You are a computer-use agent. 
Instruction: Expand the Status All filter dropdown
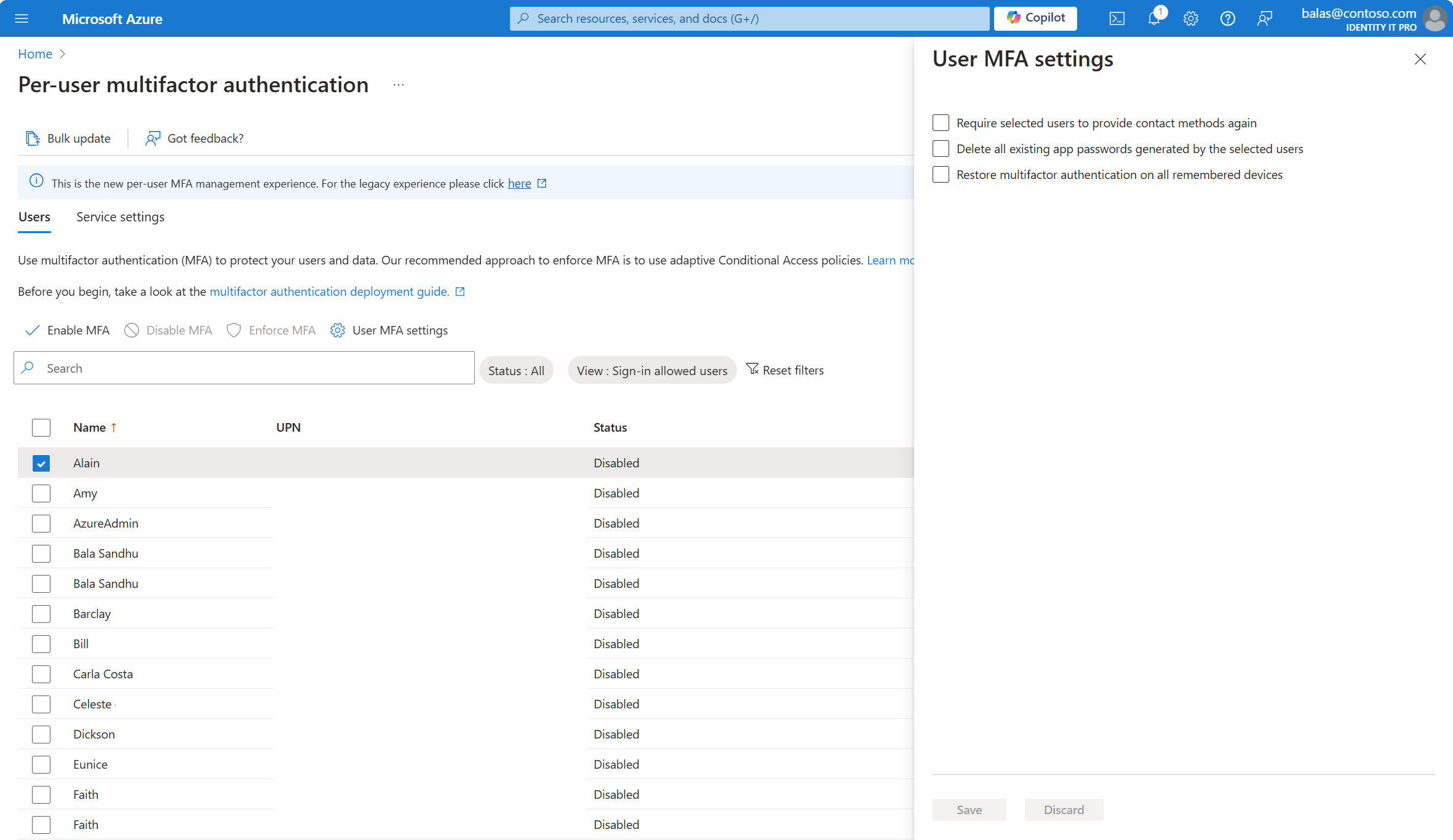[x=516, y=370]
